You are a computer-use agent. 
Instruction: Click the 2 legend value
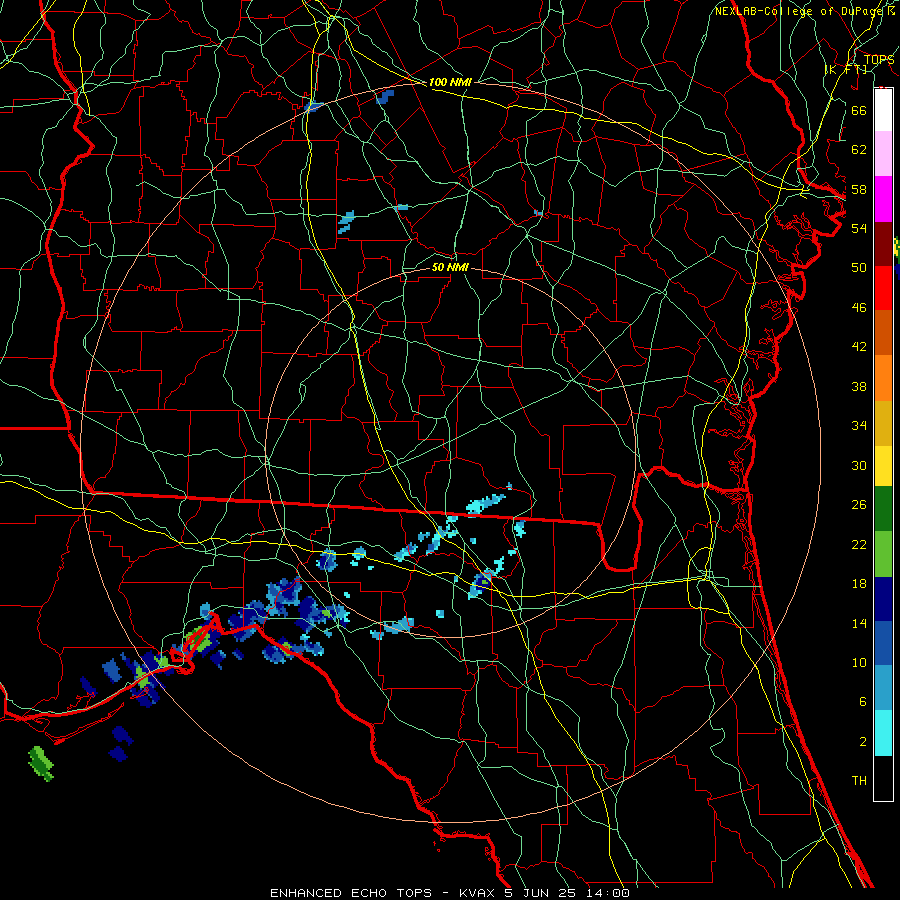coord(862,742)
